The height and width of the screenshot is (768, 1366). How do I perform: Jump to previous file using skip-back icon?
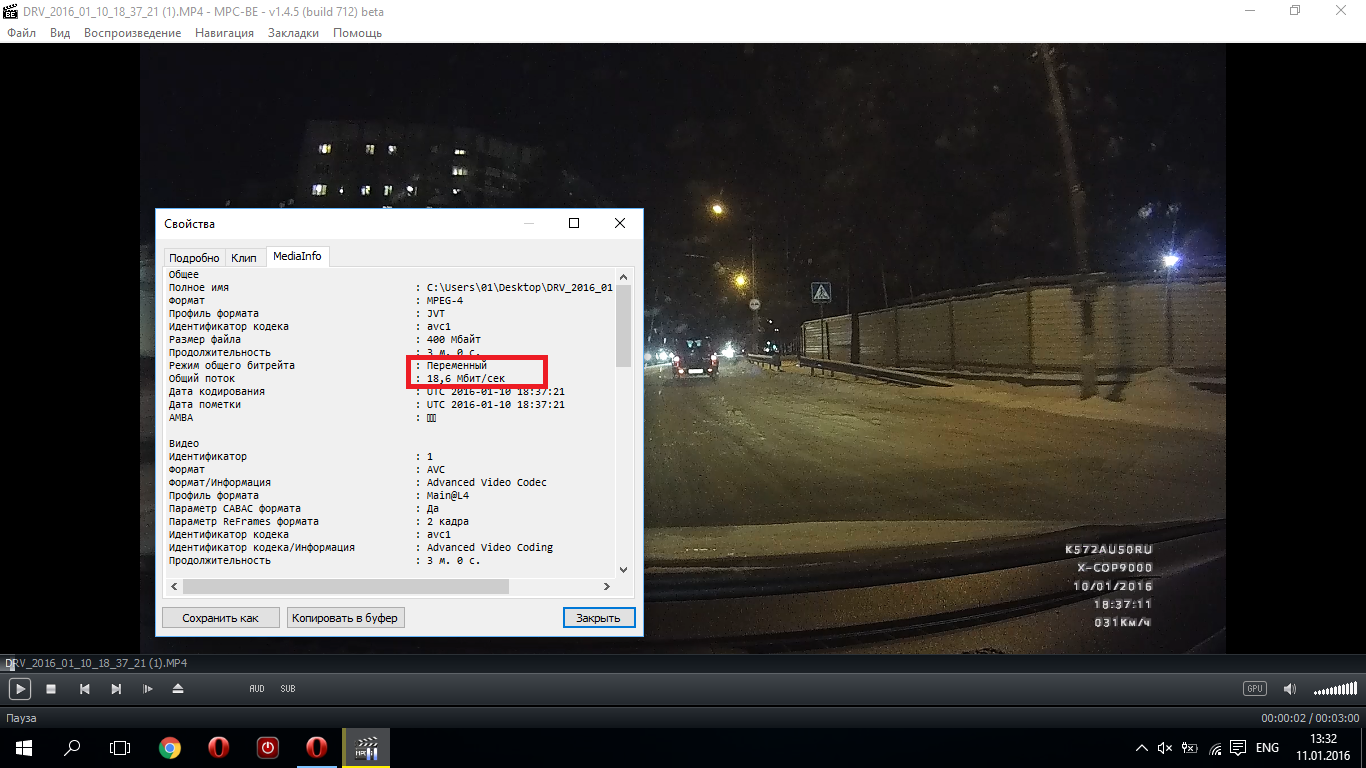85,689
